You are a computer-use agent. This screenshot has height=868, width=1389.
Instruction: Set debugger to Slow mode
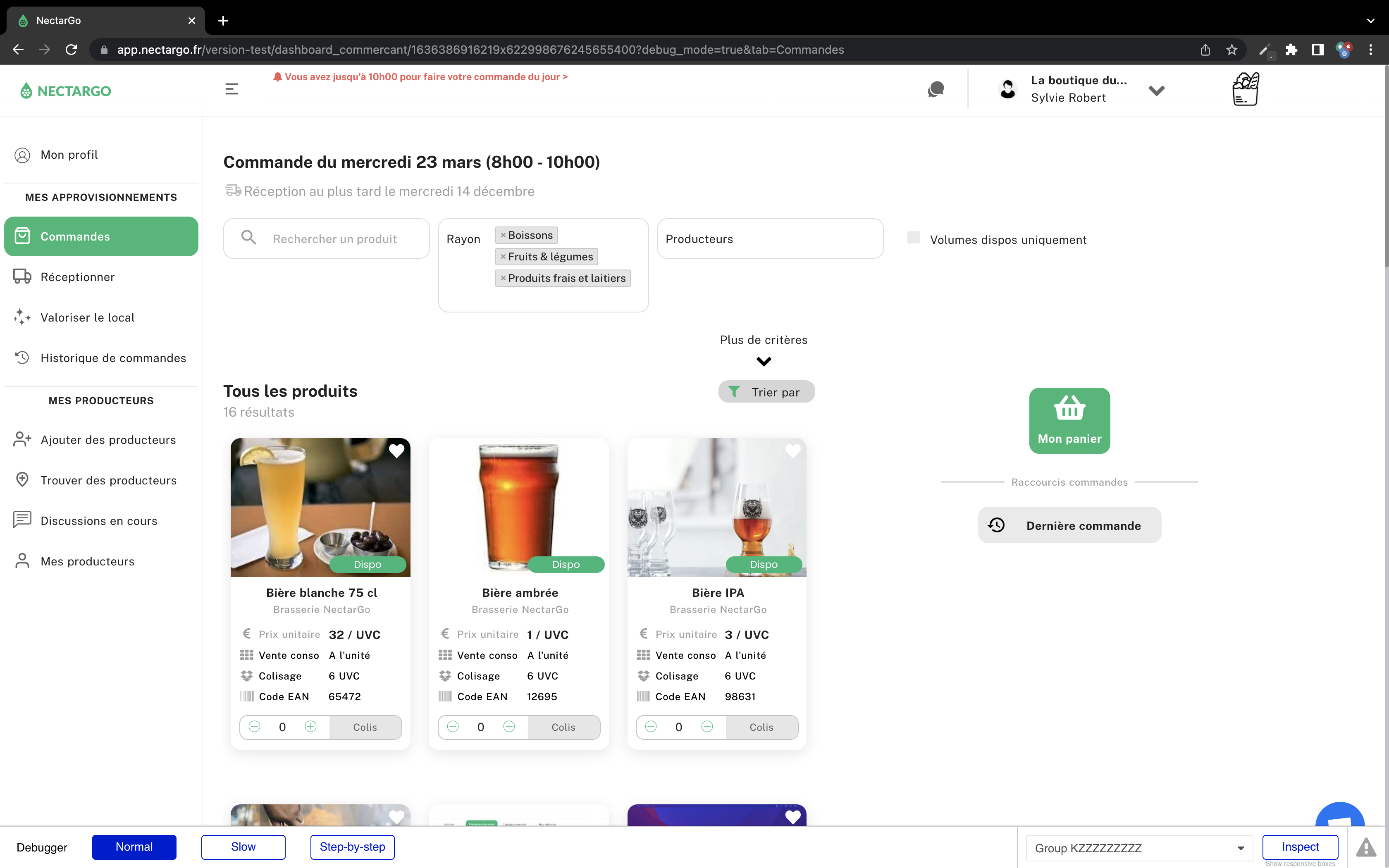coord(243,847)
